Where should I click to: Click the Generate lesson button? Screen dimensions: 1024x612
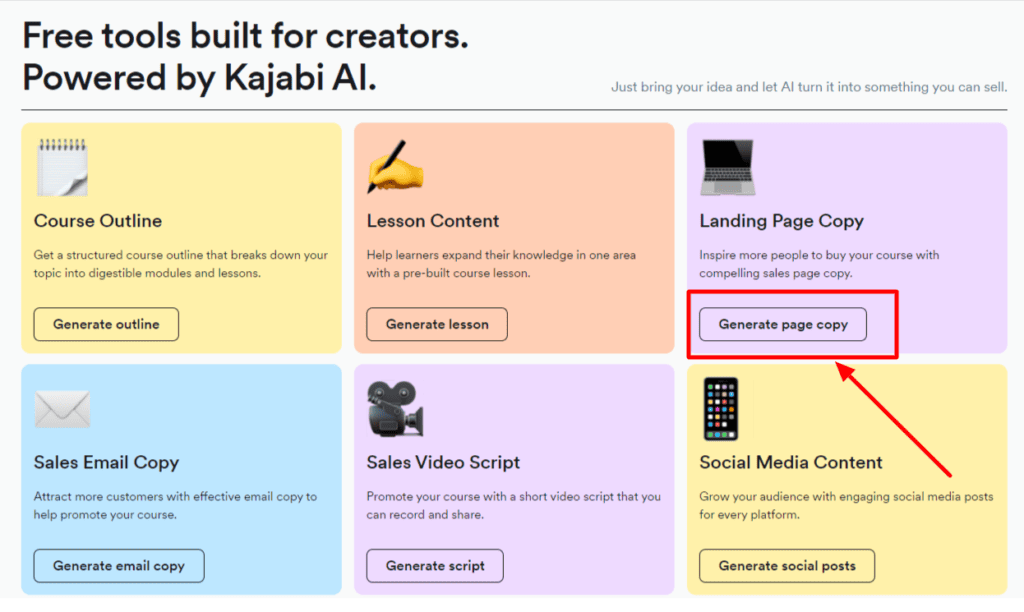[x=437, y=324]
